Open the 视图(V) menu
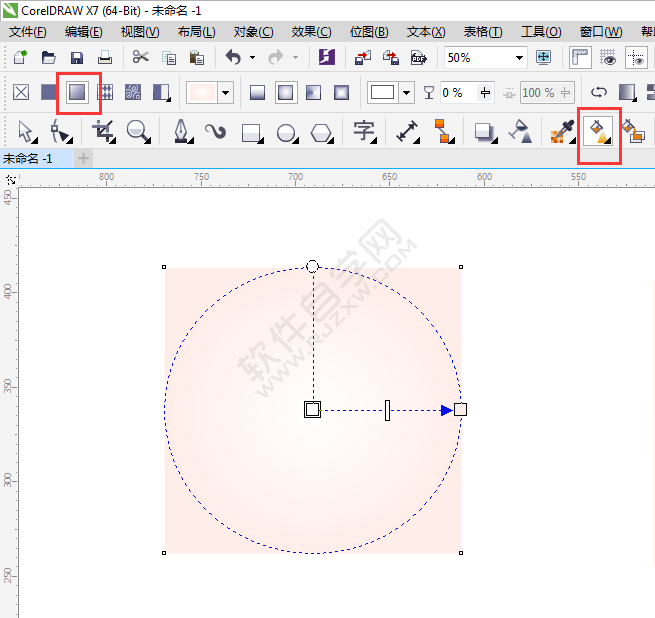The height and width of the screenshot is (618, 655). point(140,32)
